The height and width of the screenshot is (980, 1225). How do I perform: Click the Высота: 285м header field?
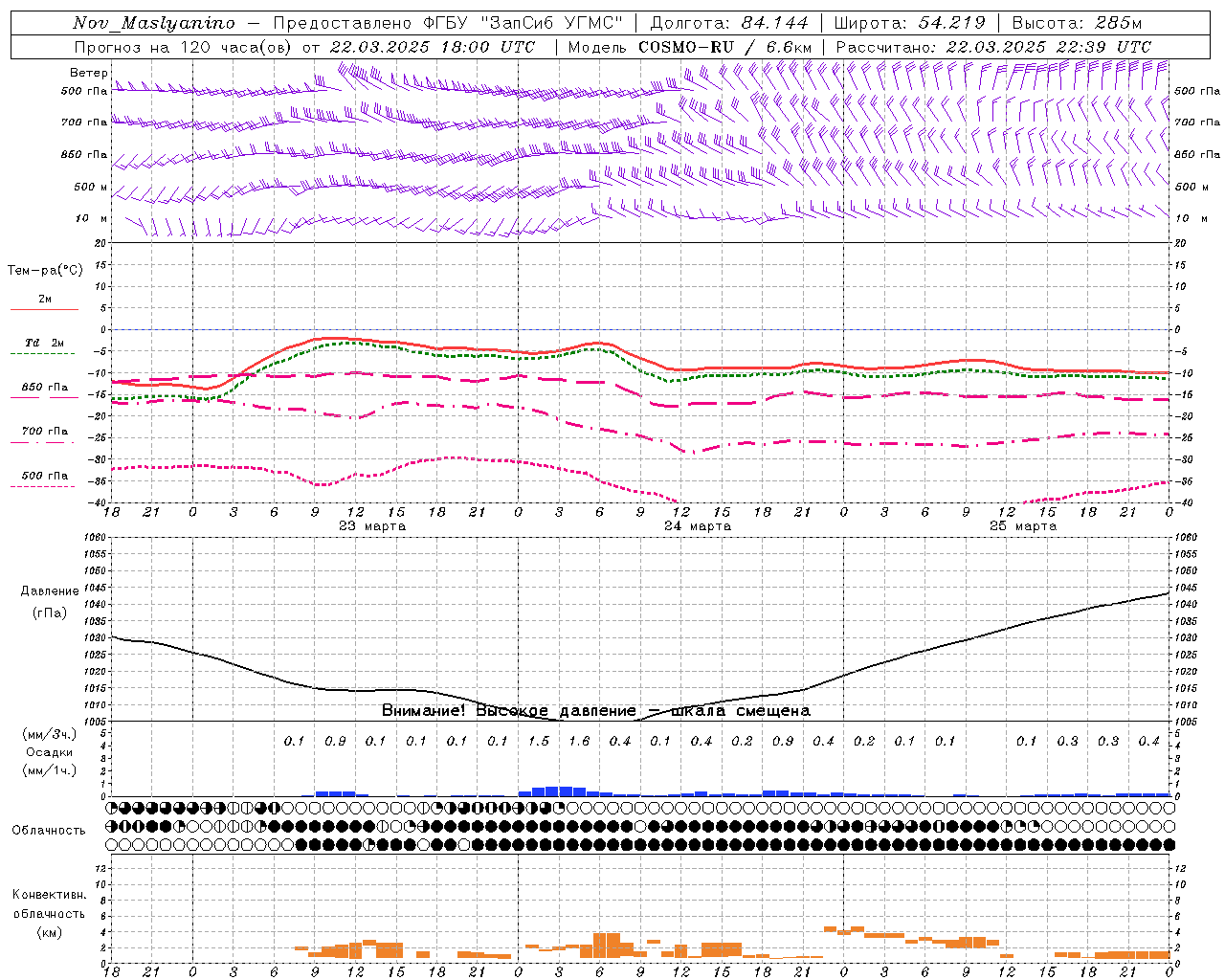(x=1077, y=23)
